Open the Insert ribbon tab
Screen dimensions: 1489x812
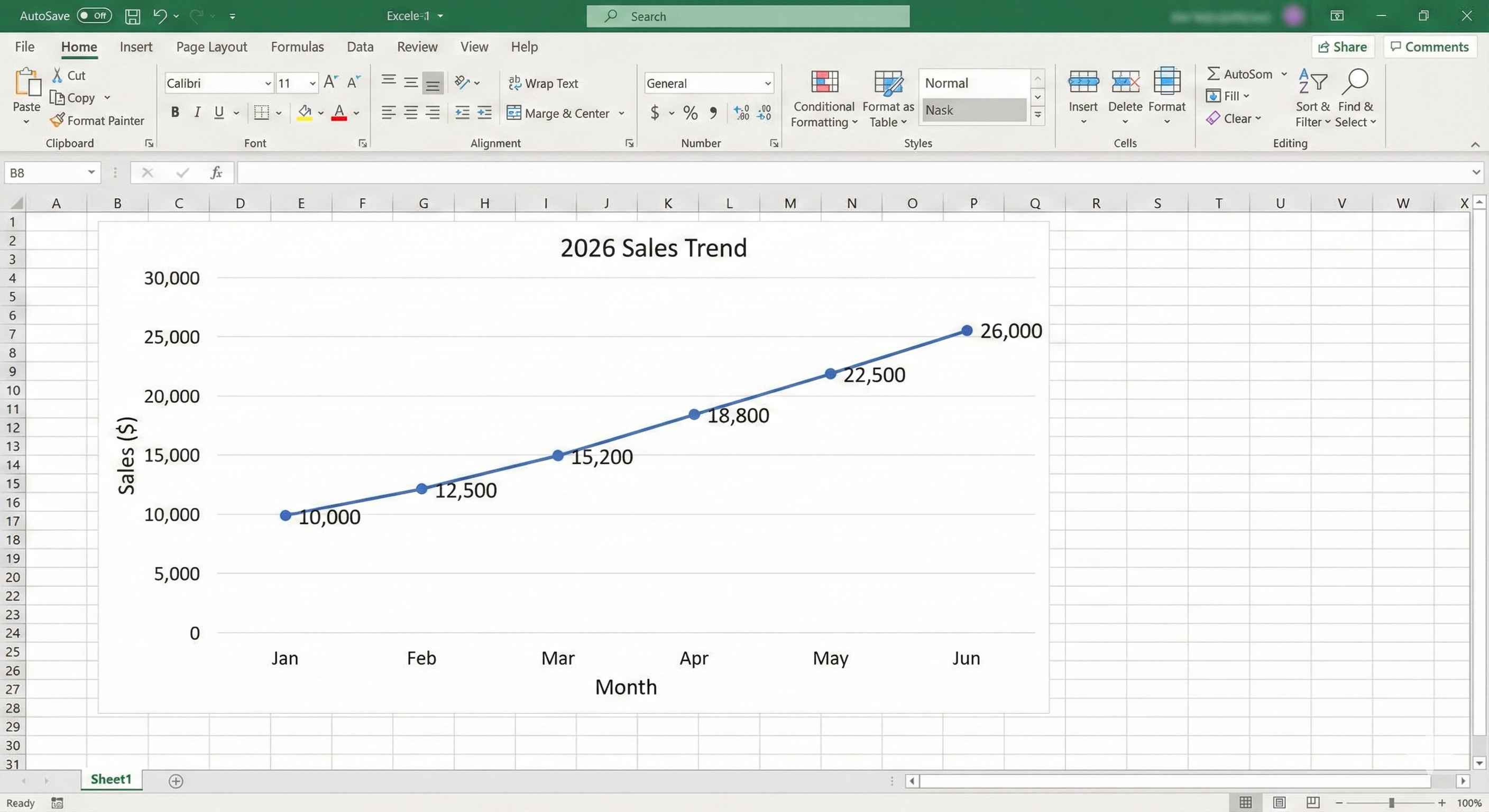coord(136,46)
